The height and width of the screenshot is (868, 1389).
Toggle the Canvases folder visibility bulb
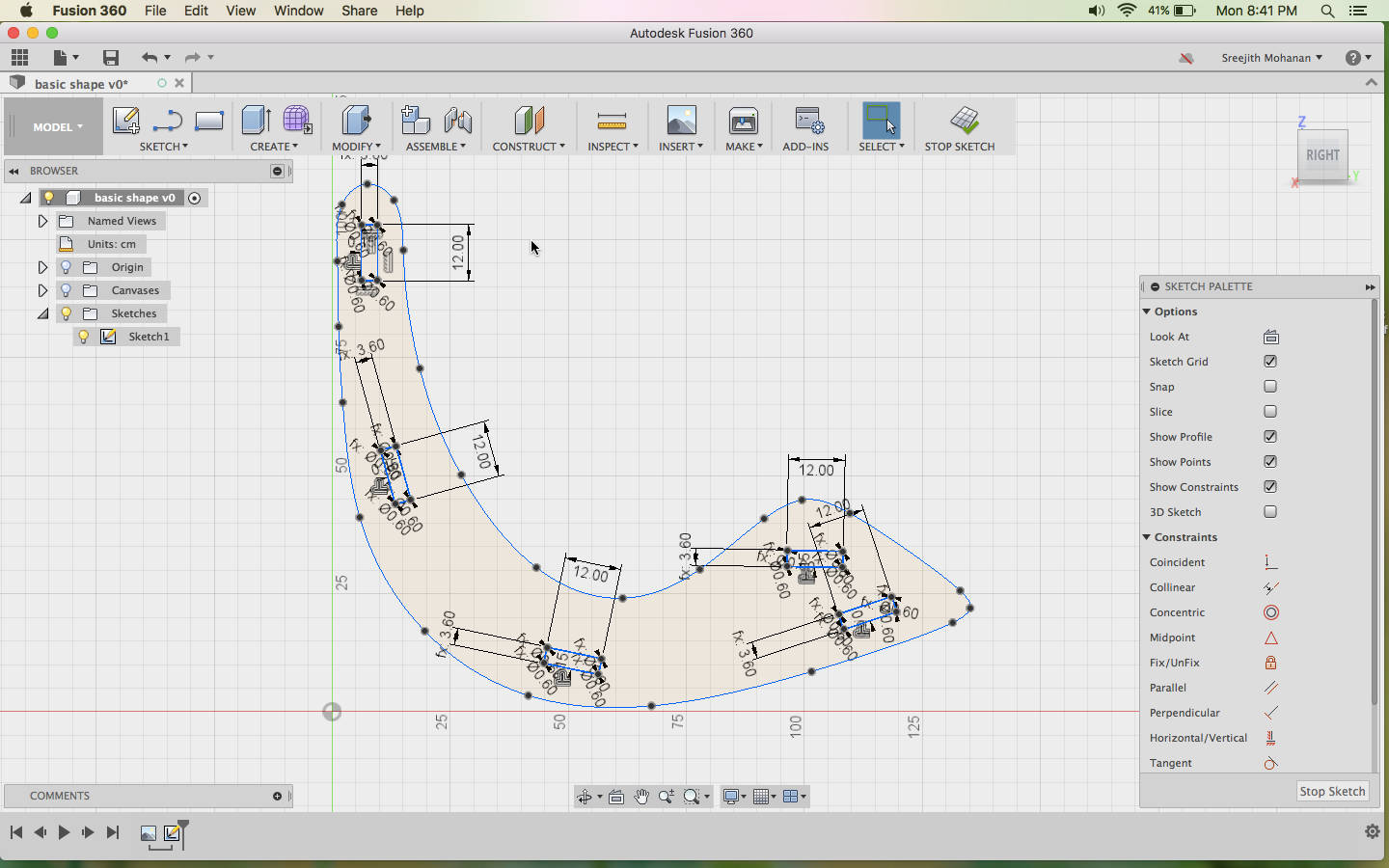(x=67, y=290)
